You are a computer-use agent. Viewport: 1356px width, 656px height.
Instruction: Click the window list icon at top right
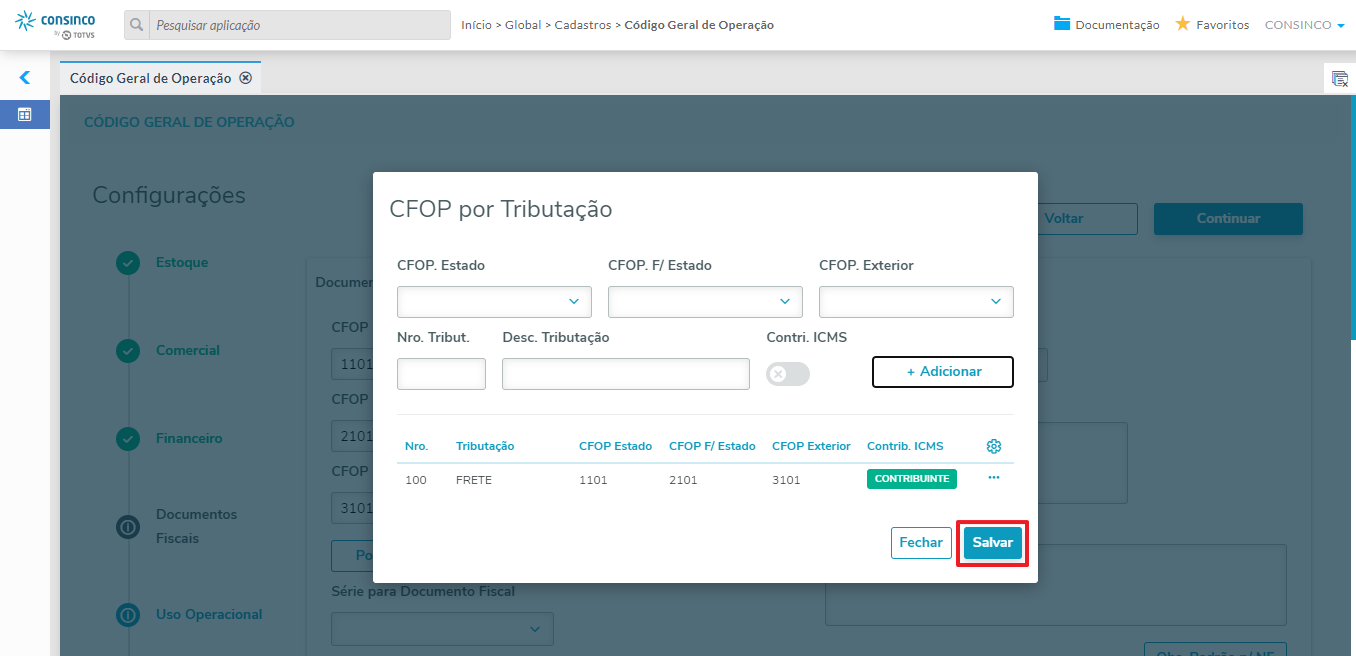pyautogui.click(x=1340, y=79)
